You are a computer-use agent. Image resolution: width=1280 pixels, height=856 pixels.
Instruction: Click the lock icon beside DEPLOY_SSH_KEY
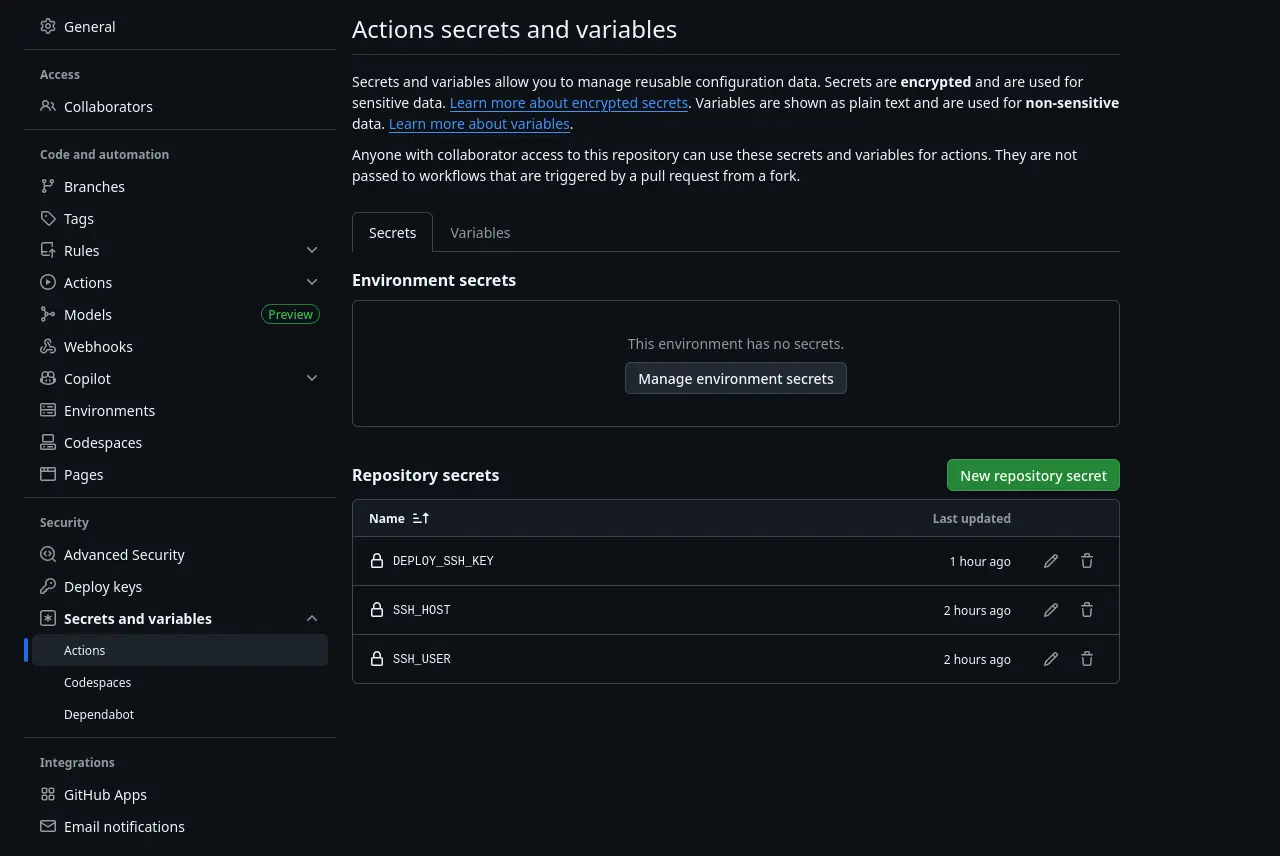point(377,561)
